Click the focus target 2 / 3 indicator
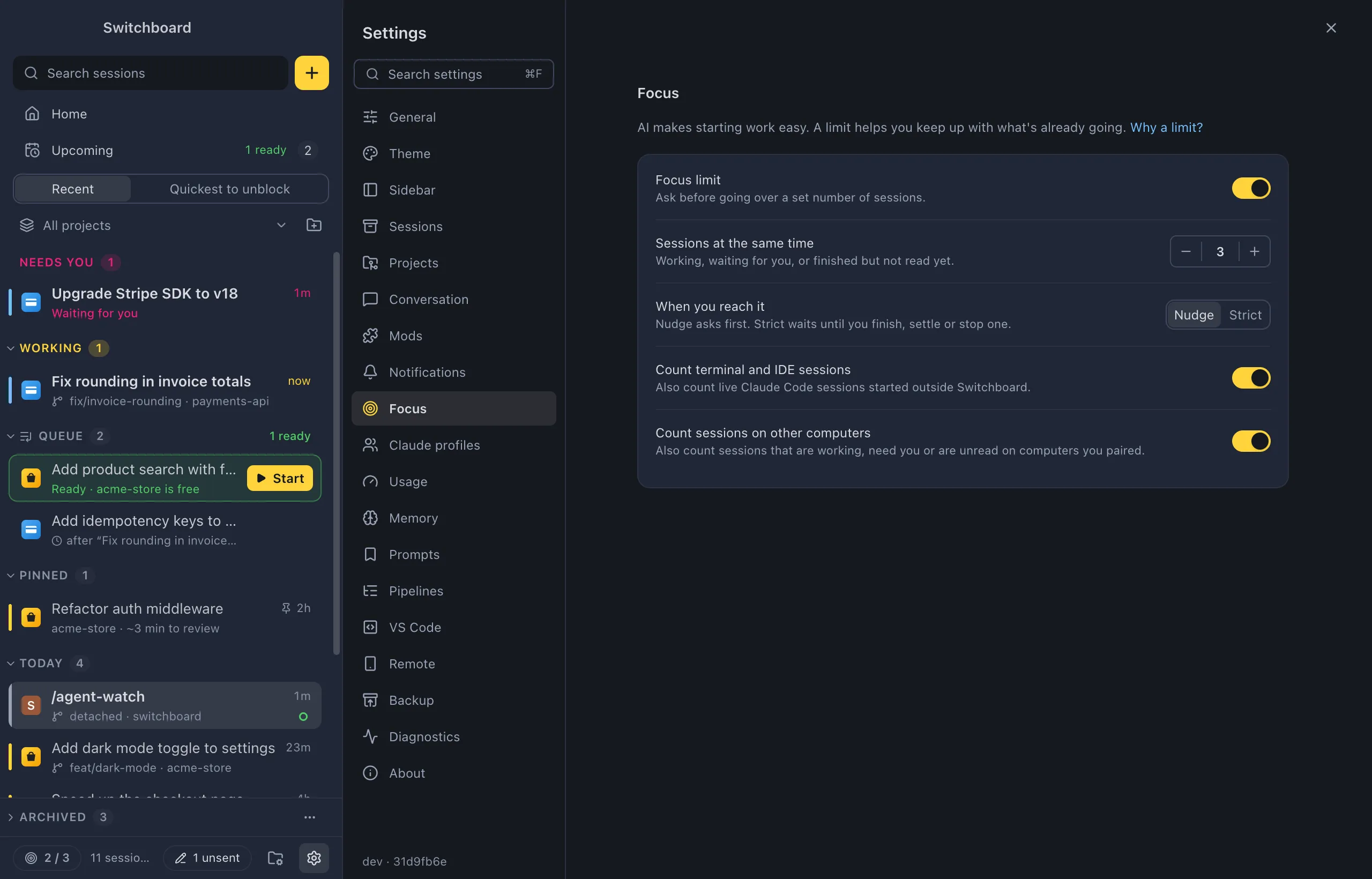This screenshot has width=1372, height=879. pyautogui.click(x=47, y=858)
